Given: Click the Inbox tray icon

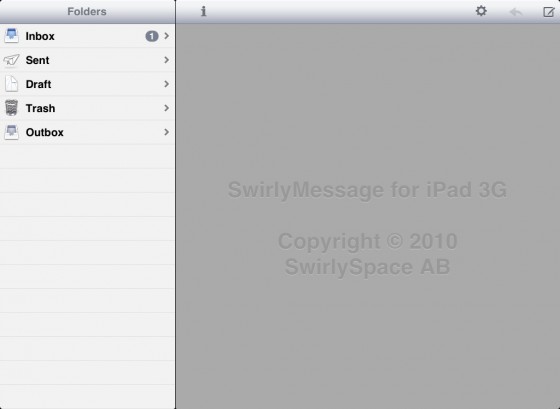Looking at the screenshot, I should coord(11,36).
